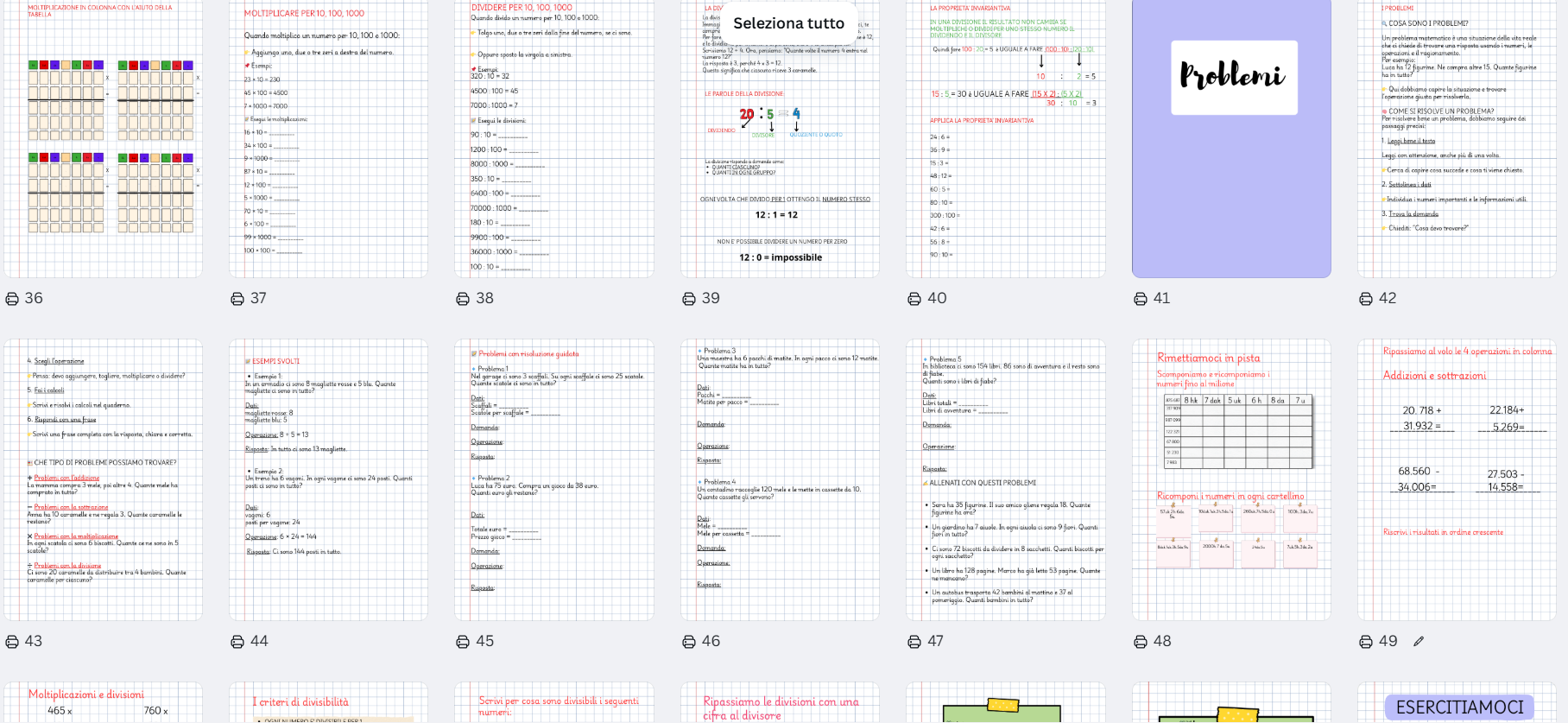Open the Rimettiamoci in pista page thumbnail

(x=1231, y=479)
